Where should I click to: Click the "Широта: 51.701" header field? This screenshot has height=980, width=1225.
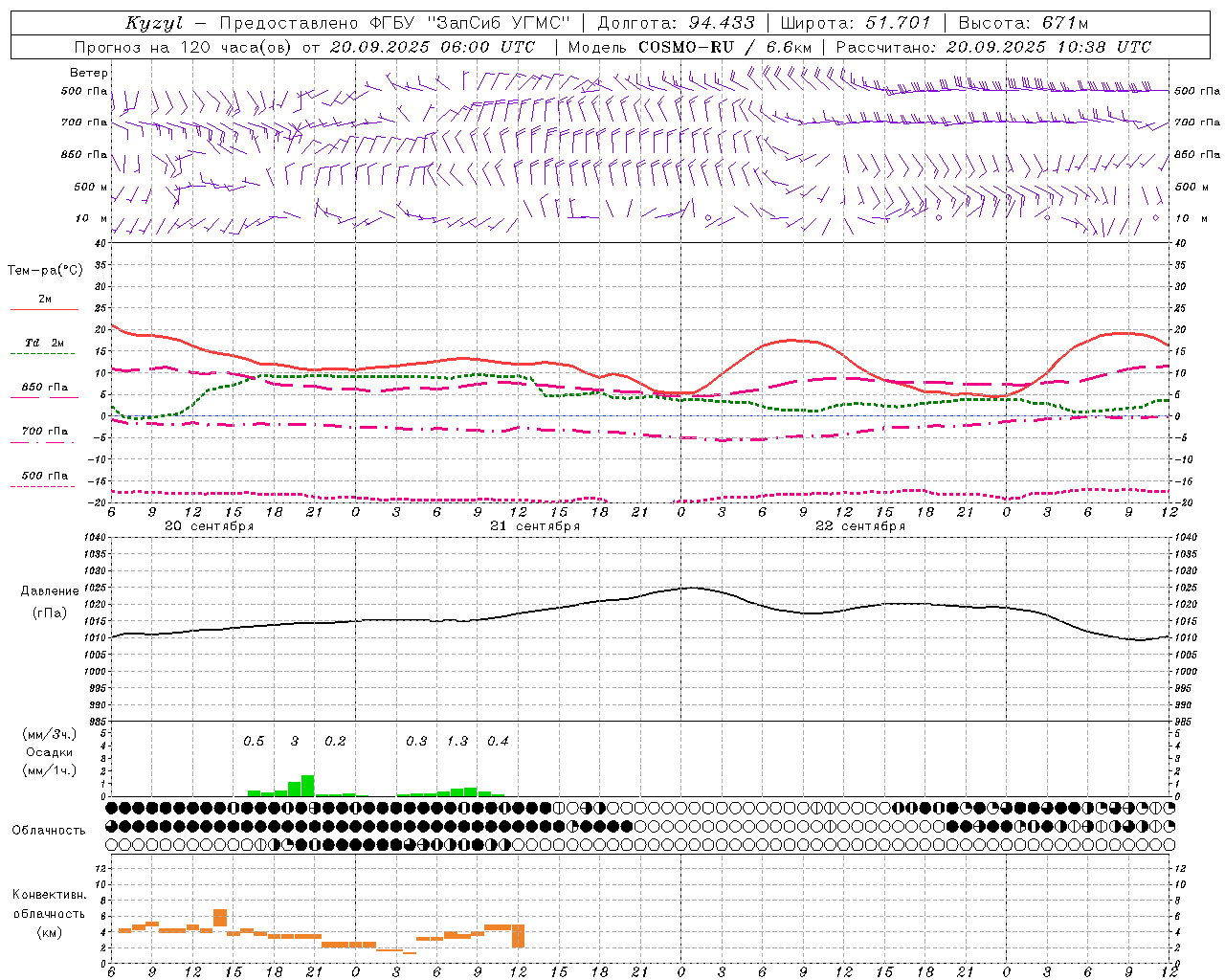(856, 23)
